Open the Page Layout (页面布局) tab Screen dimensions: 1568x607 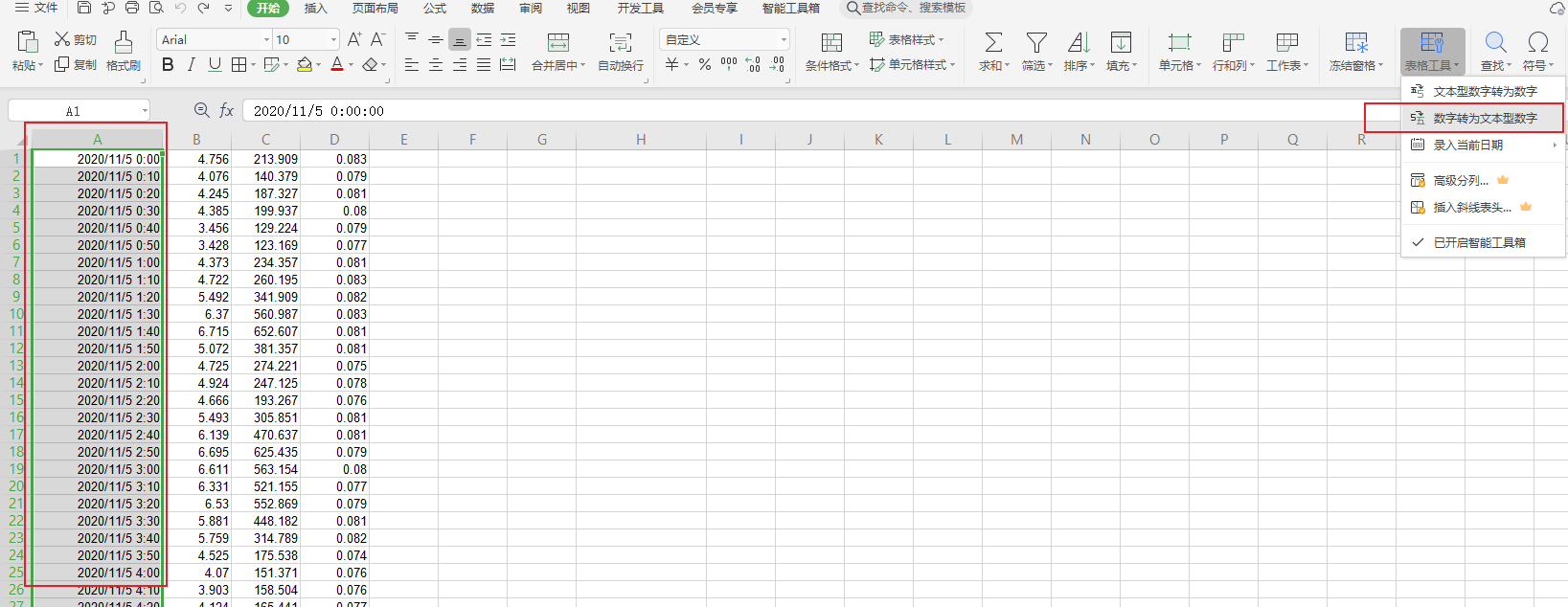coord(375,8)
